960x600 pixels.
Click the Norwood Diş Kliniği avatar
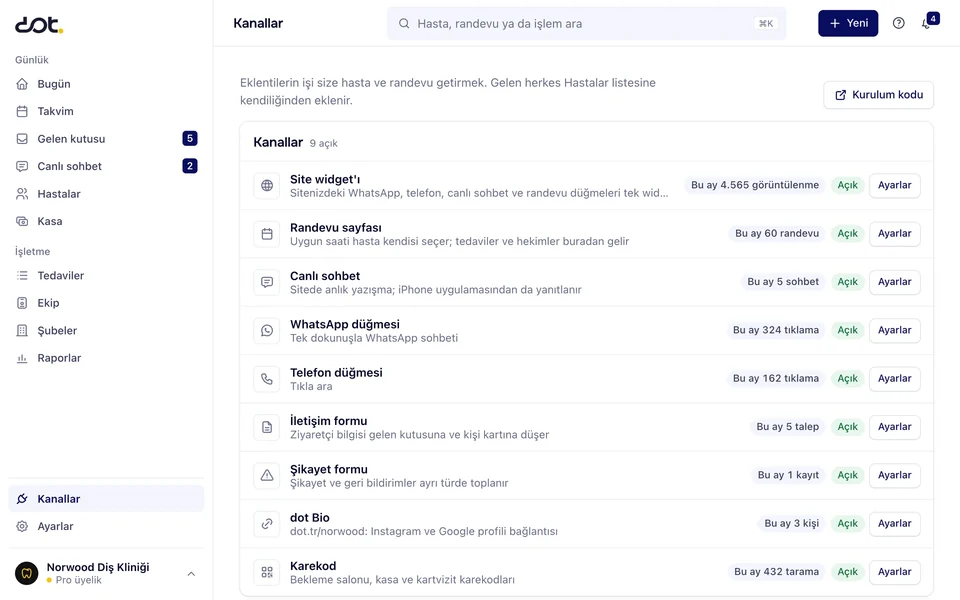pyautogui.click(x=26, y=574)
